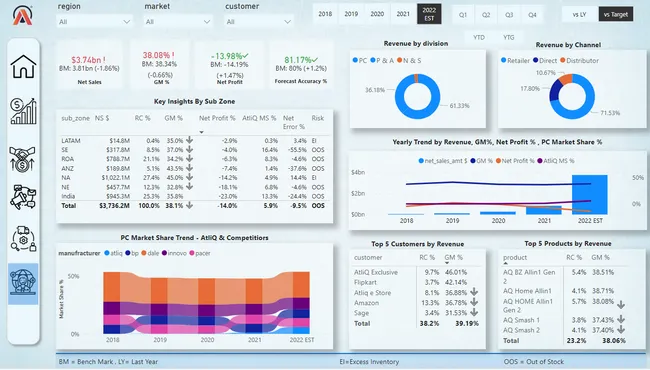Click the customer column header

pos(368,257)
